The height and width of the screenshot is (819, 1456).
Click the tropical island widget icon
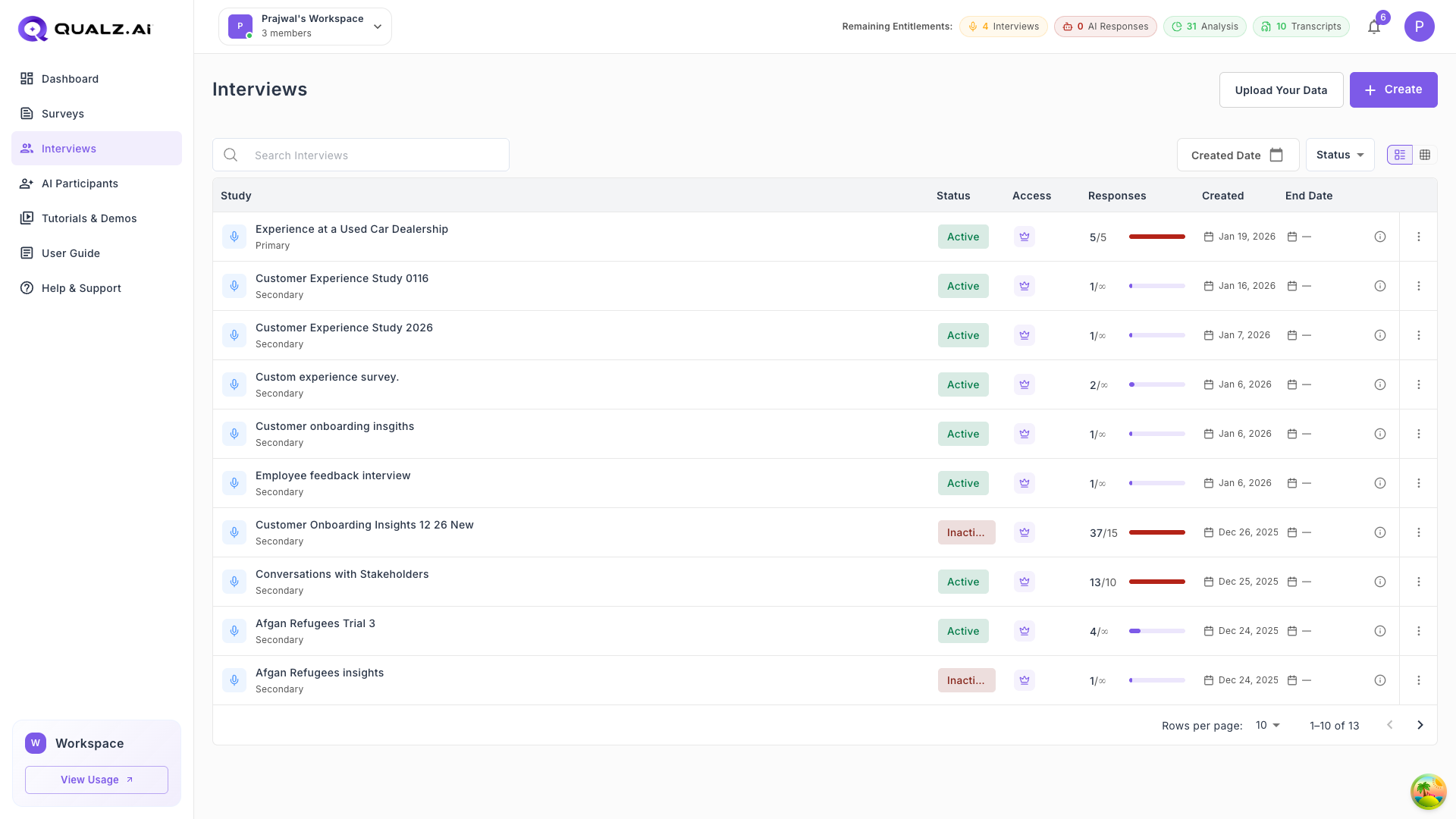tap(1427, 791)
